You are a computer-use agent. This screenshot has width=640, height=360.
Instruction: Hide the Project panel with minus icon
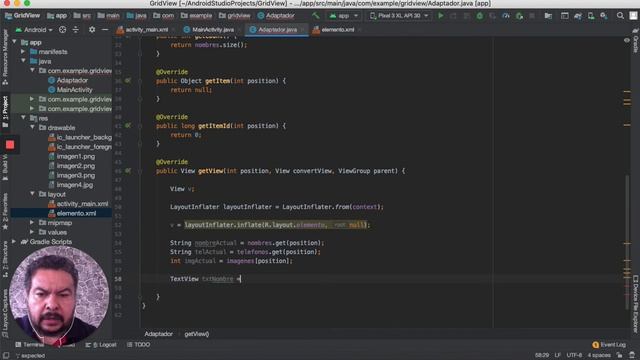point(105,30)
